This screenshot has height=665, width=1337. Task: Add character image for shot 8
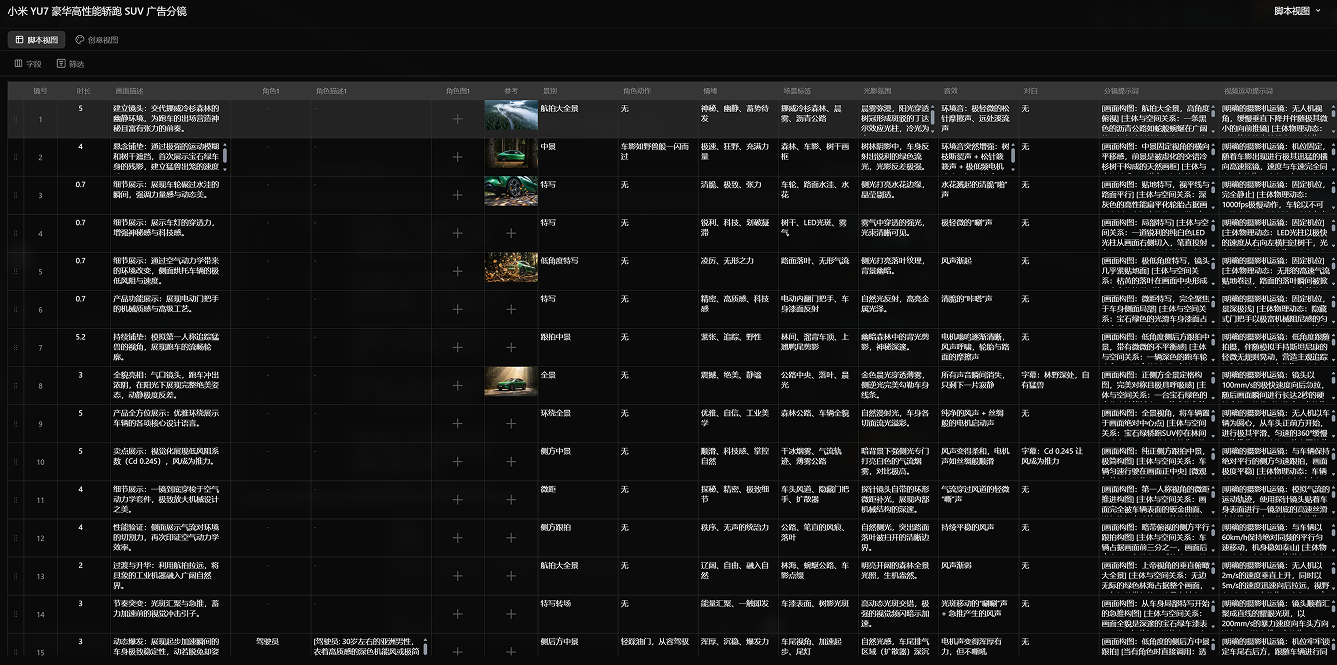tap(457, 385)
